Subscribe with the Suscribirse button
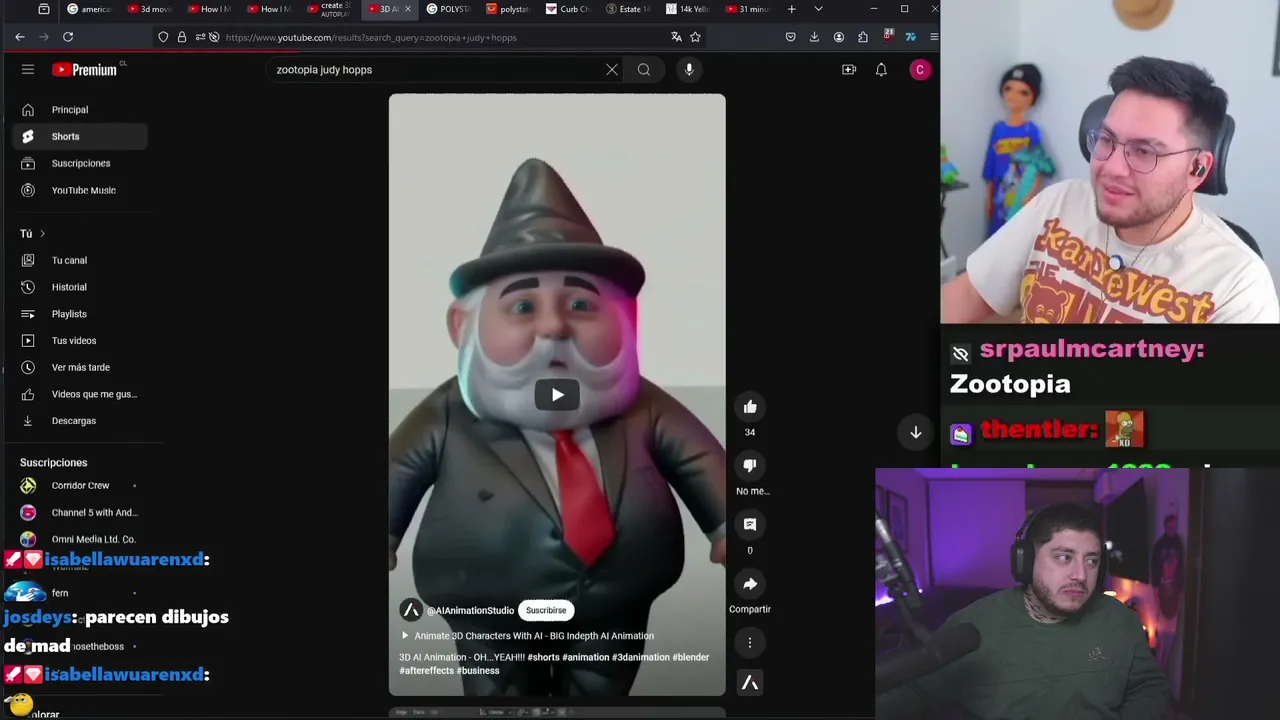The width and height of the screenshot is (1280, 720). (546, 610)
